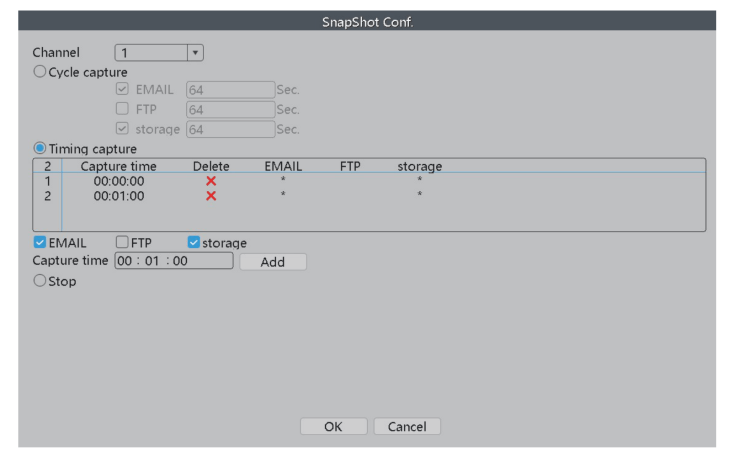Select the Timing capture option
The image size is (750, 467).
click(x=40, y=149)
